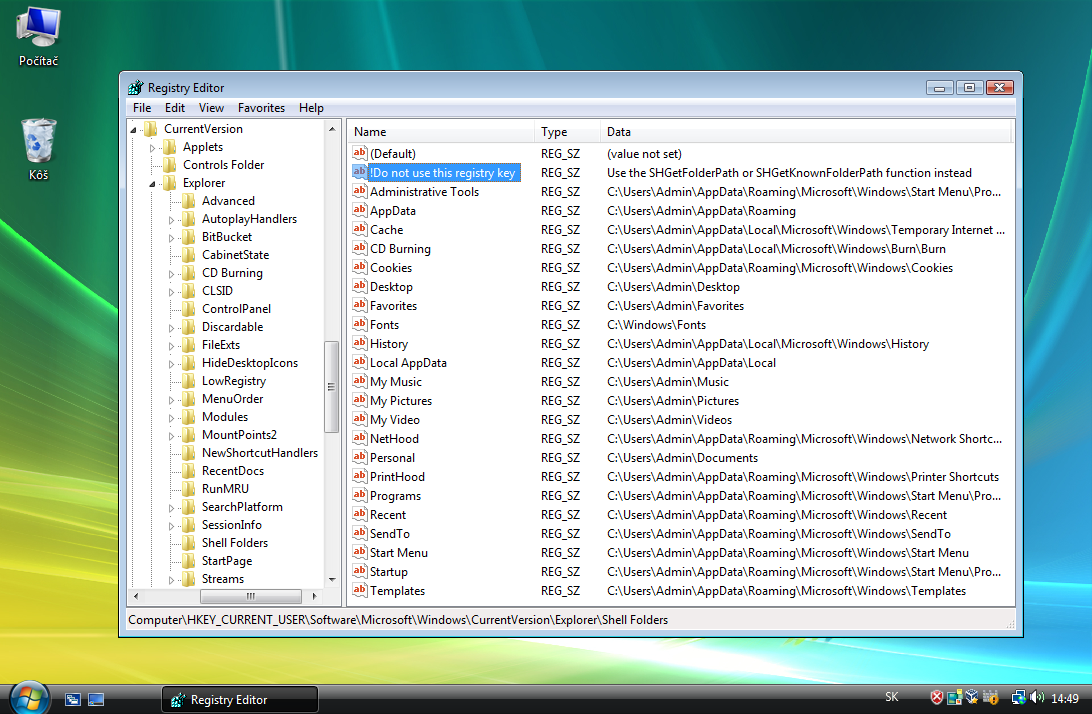Image resolution: width=1092 pixels, height=714 pixels.
Task: Click the Show Desktop quick launch icon
Action: (73, 699)
